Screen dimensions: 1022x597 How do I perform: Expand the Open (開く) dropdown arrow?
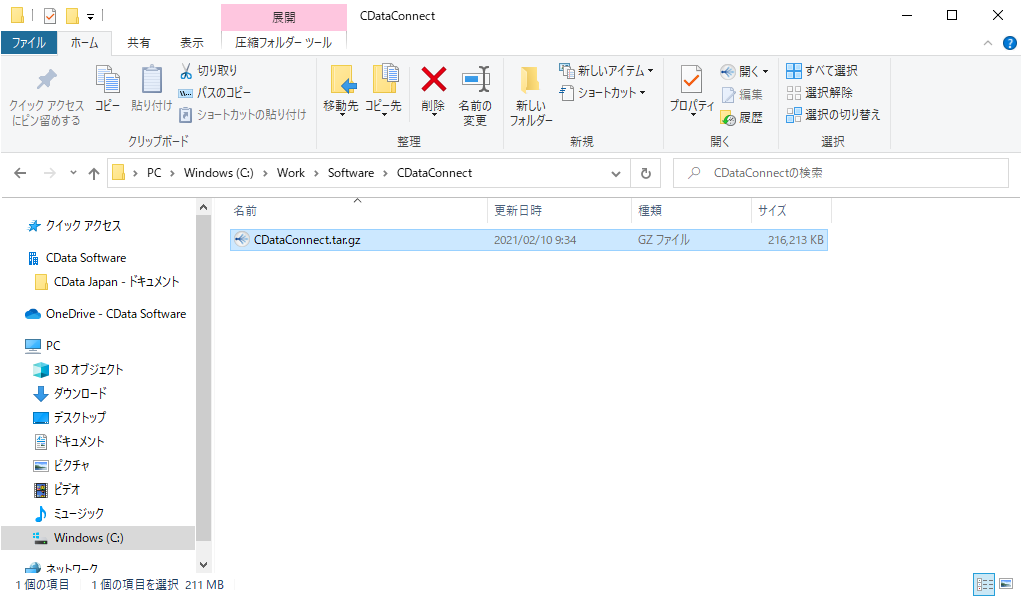tap(765, 72)
